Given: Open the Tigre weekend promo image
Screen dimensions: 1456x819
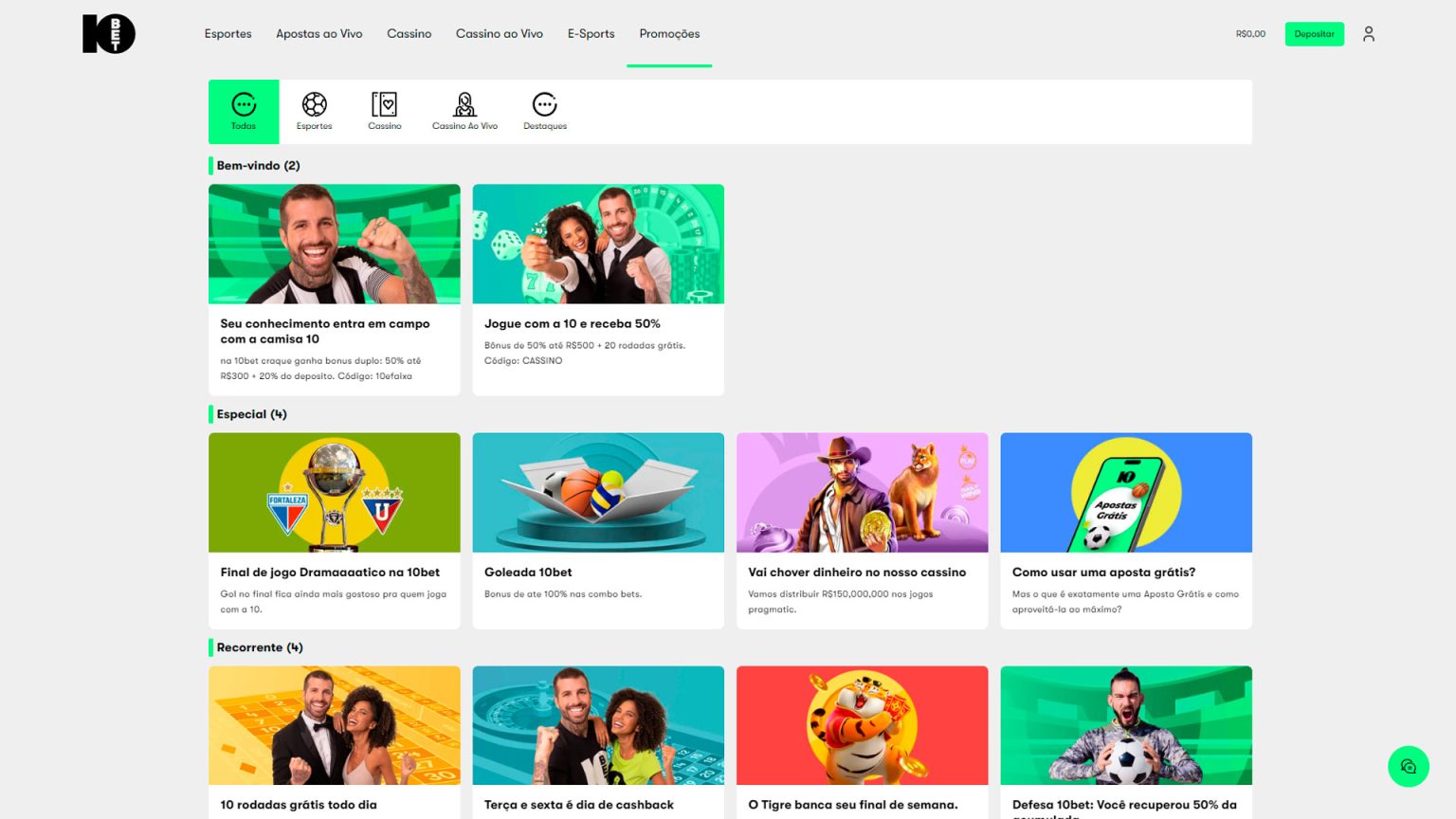Looking at the screenshot, I should (x=863, y=725).
